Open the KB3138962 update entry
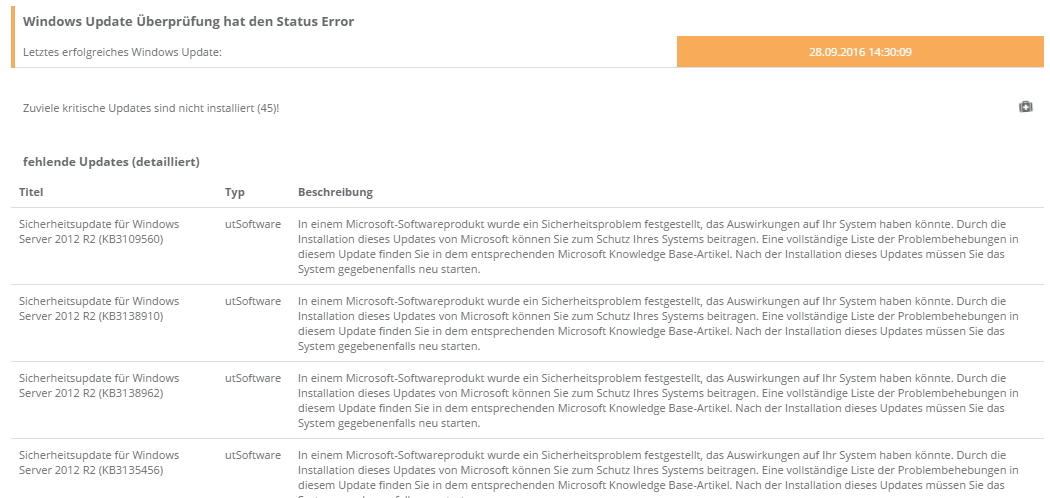Viewport: 1050px width, 498px height. pyautogui.click(x=99, y=385)
